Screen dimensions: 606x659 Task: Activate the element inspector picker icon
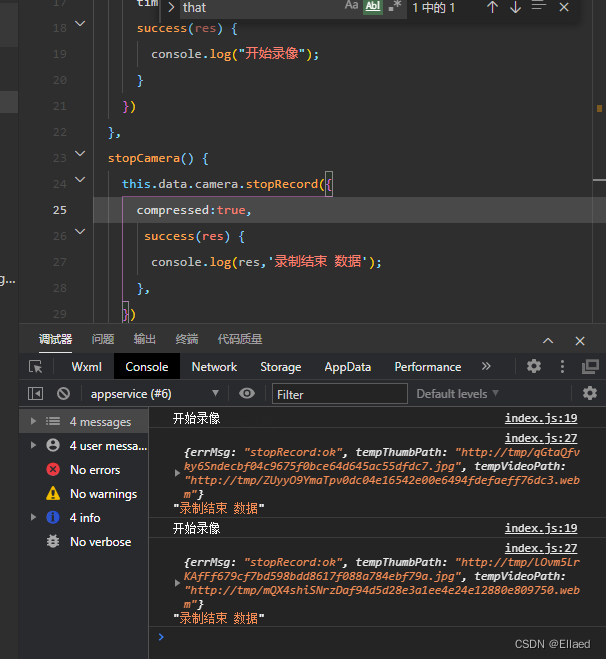[x=36, y=367]
